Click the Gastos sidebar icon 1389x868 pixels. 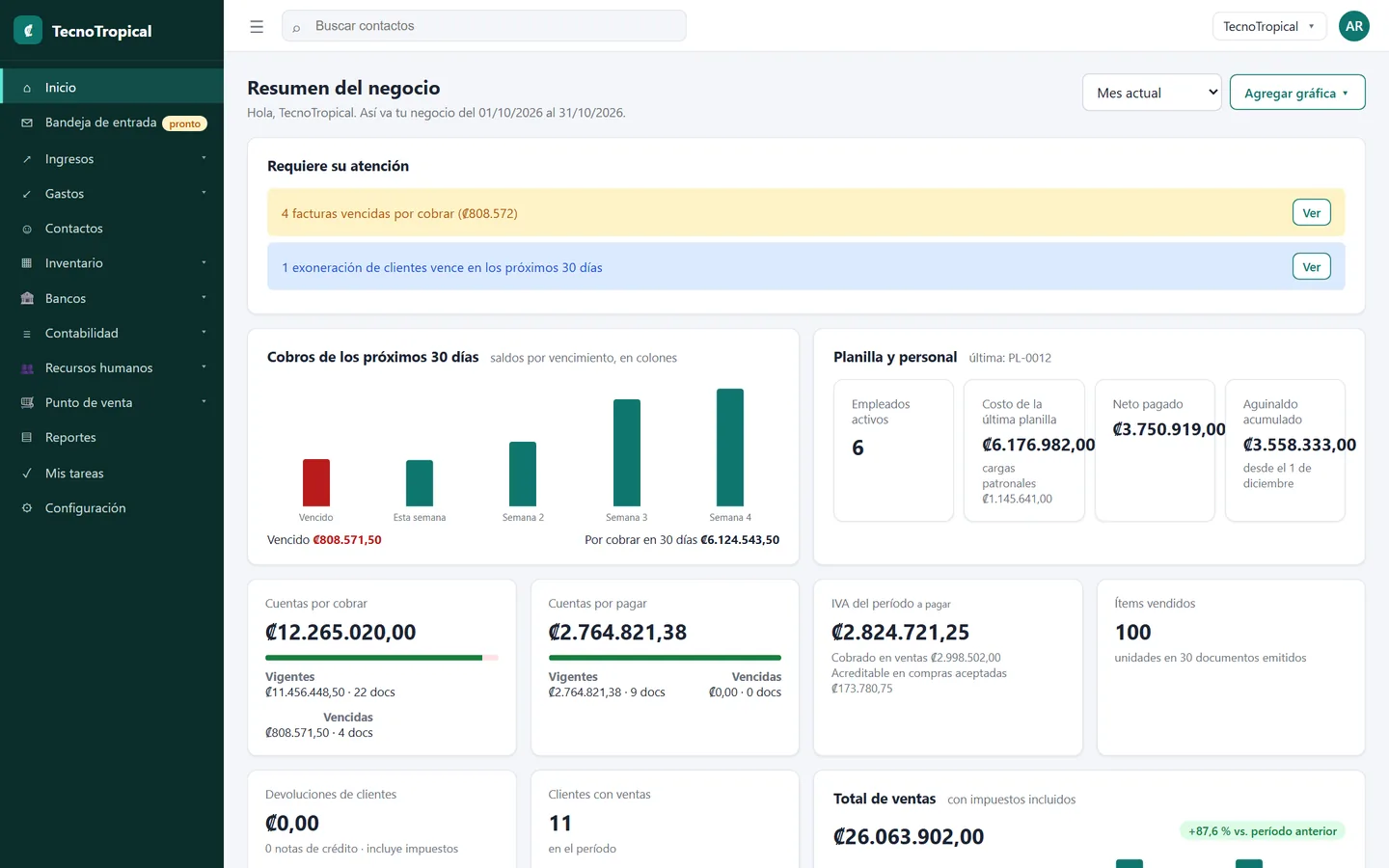pyautogui.click(x=27, y=194)
